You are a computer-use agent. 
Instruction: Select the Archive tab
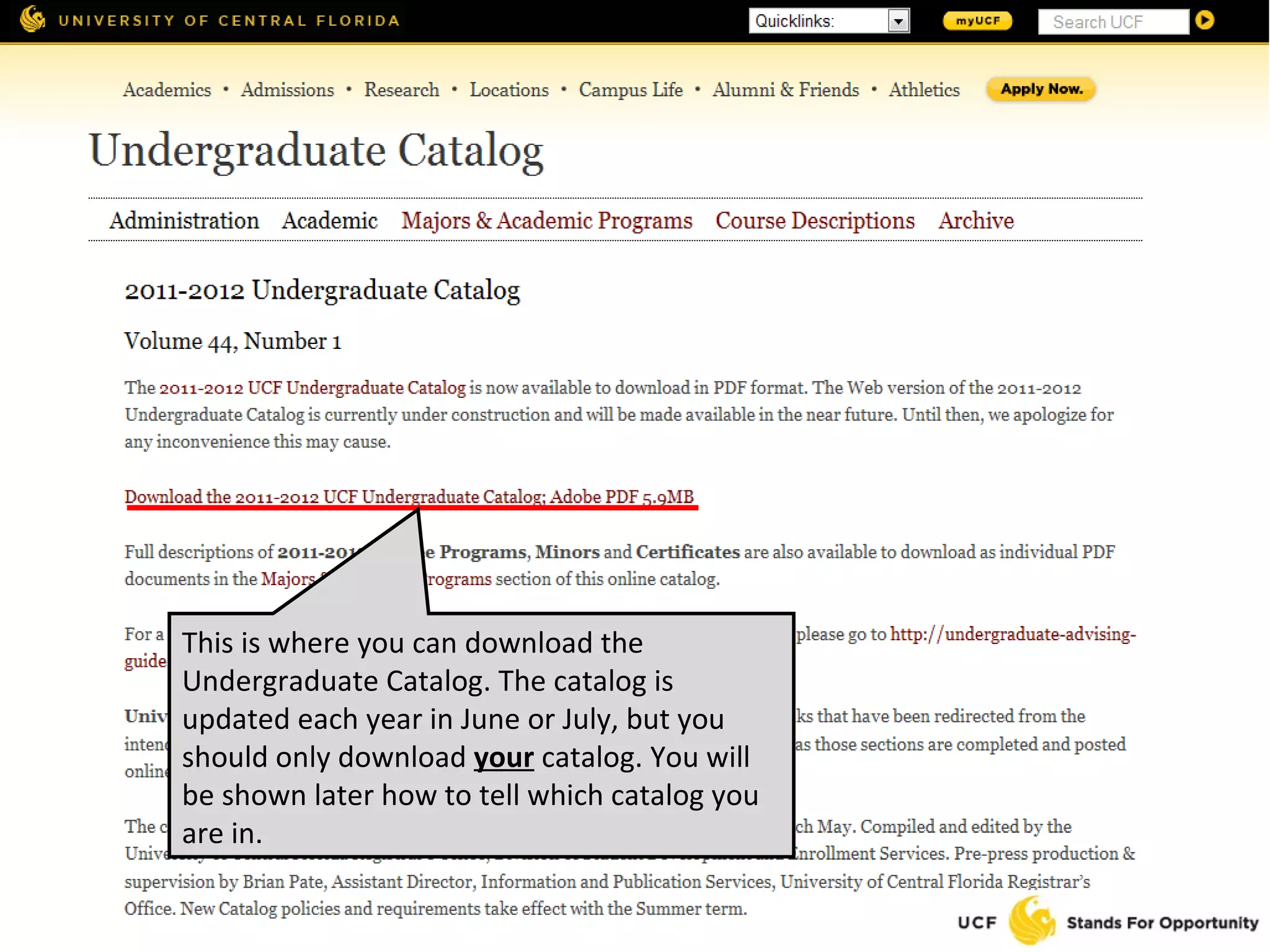[x=976, y=221]
